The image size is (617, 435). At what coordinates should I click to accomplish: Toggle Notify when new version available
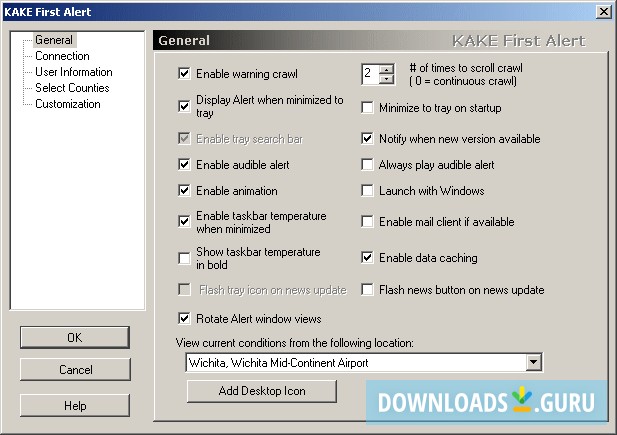pyautogui.click(x=367, y=139)
